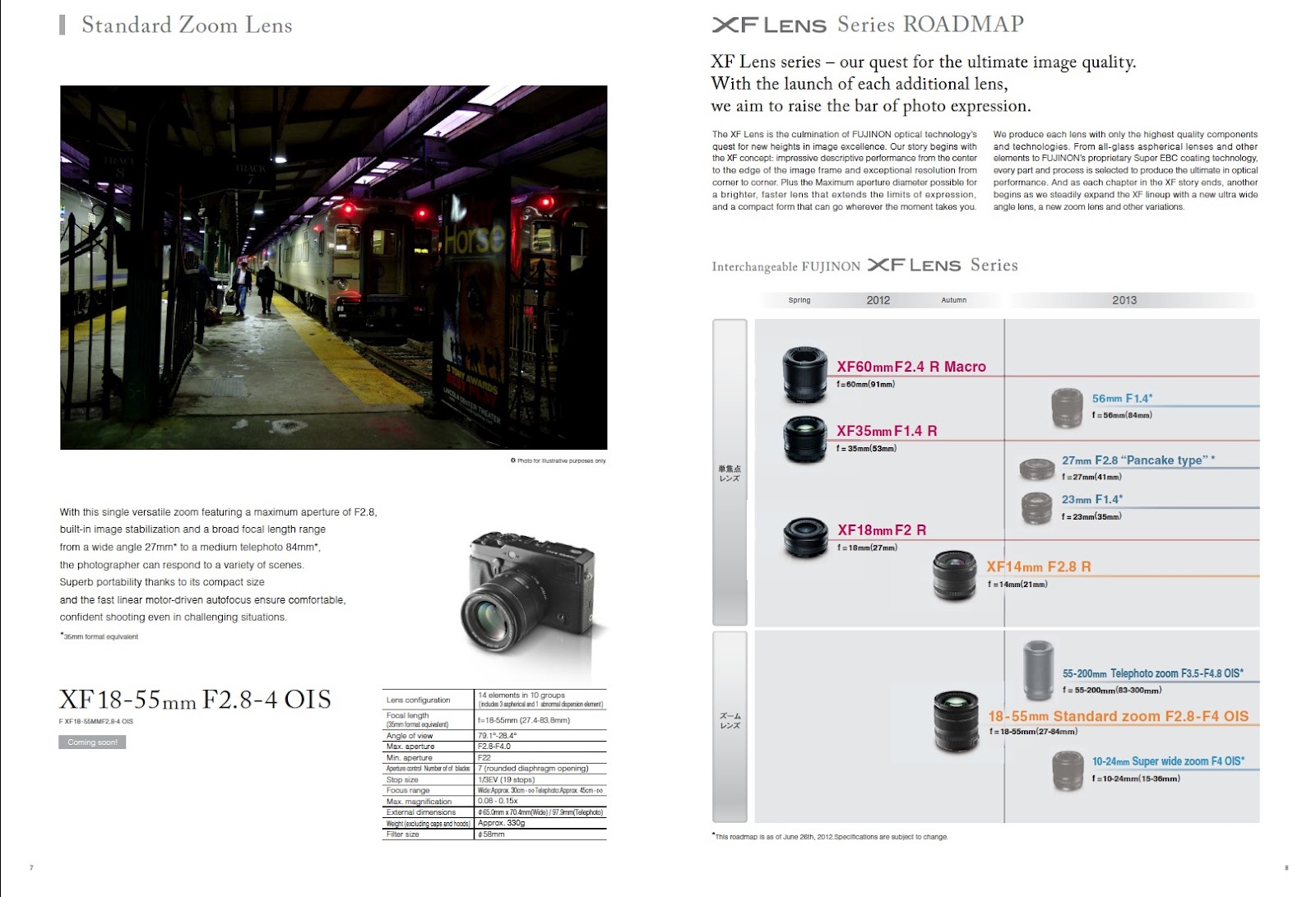Click the XF18mm F2 R label

tap(882, 530)
